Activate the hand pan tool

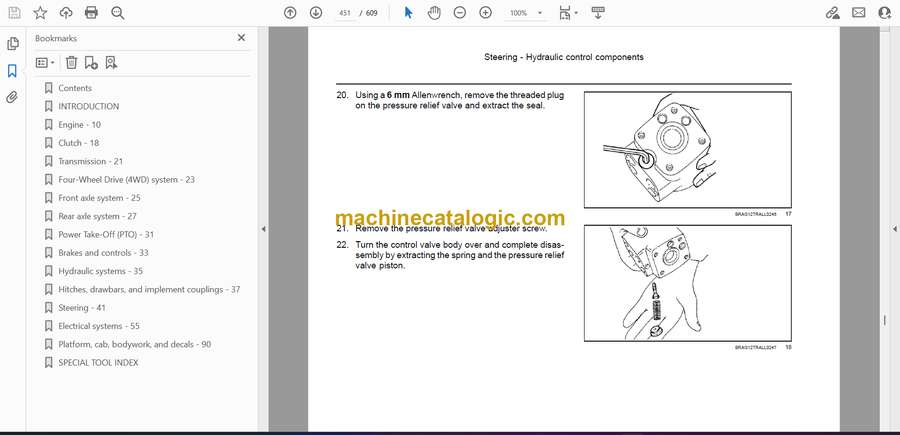(x=435, y=13)
